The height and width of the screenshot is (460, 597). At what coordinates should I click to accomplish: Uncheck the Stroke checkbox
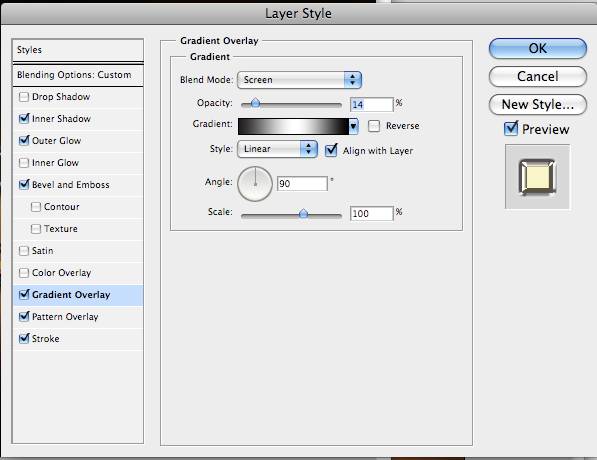[x=24, y=339]
